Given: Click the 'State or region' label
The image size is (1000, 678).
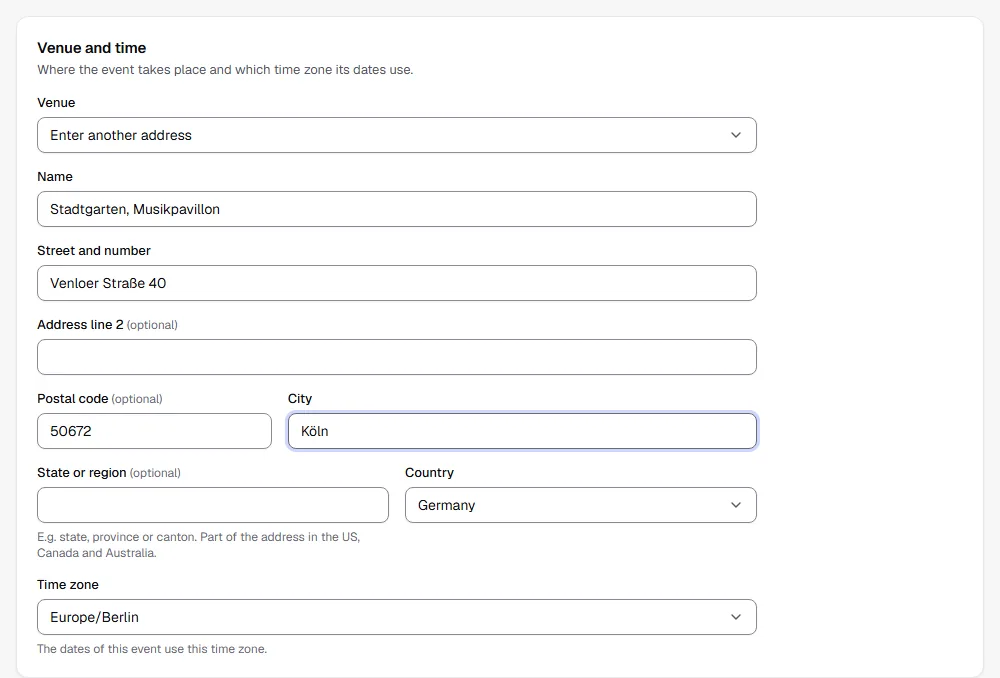Looking at the screenshot, I should click(82, 473).
